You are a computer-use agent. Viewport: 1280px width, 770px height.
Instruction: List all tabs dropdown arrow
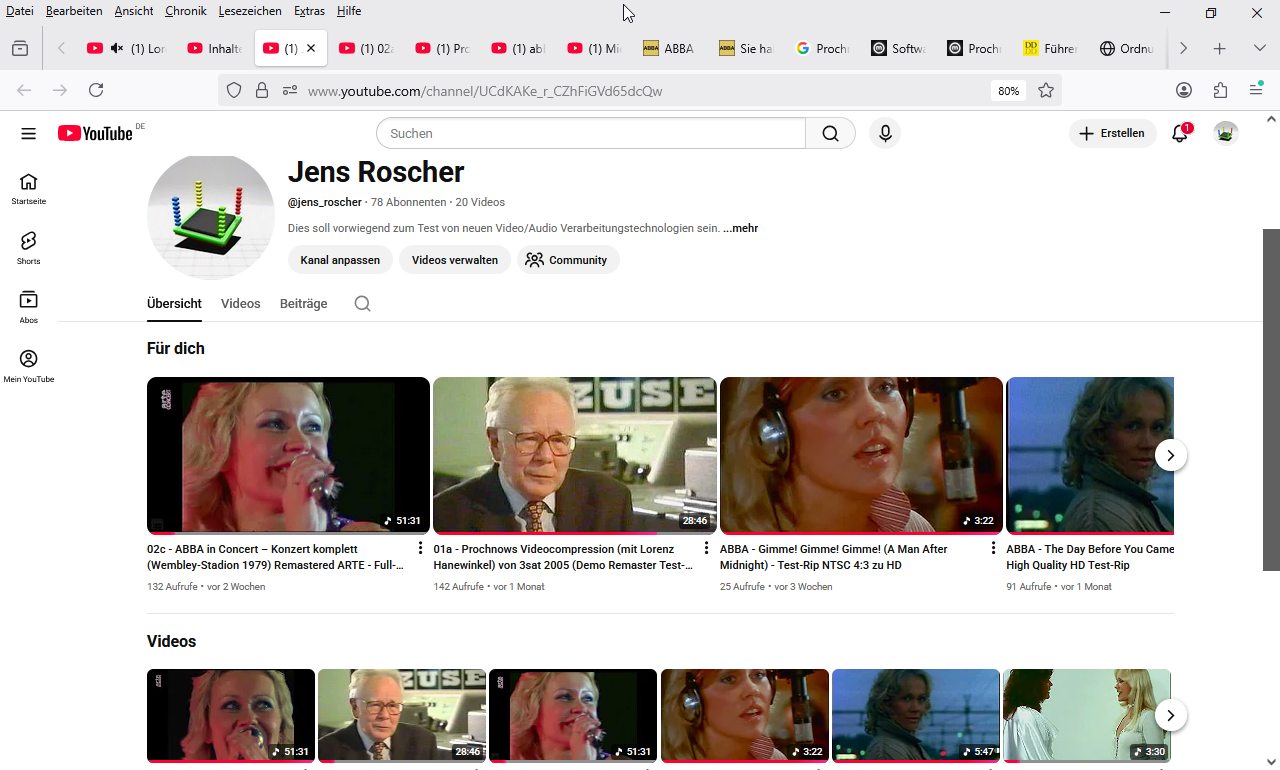[1259, 48]
